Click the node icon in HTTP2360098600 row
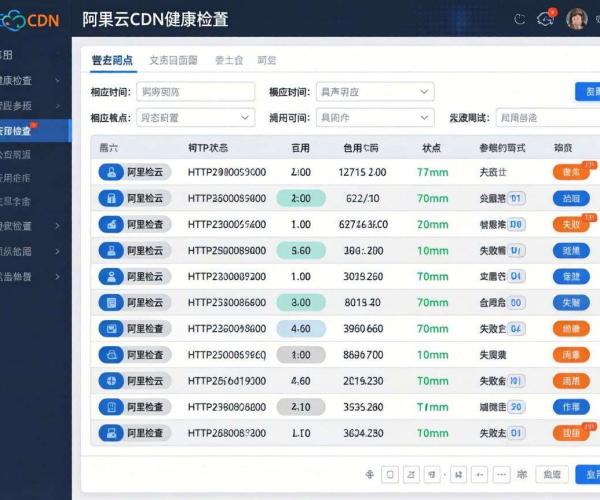600x500 pixels. (x=111, y=329)
